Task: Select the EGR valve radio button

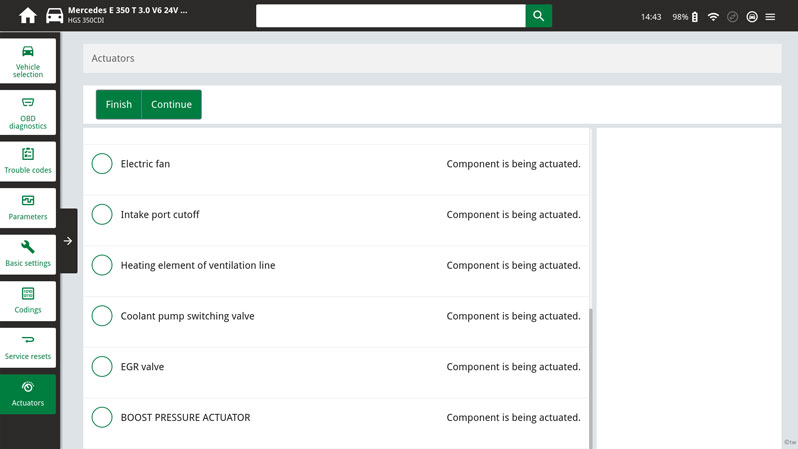Action: pos(102,367)
